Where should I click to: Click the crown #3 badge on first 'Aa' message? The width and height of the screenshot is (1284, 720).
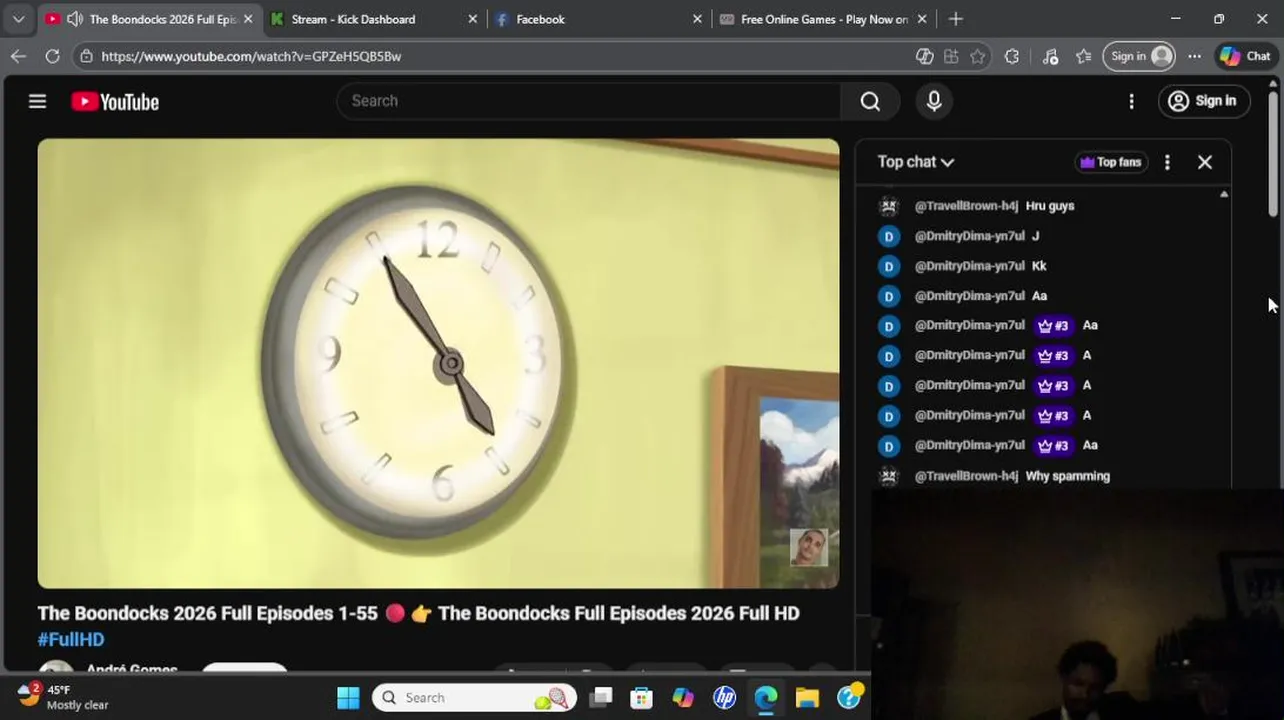point(1053,326)
